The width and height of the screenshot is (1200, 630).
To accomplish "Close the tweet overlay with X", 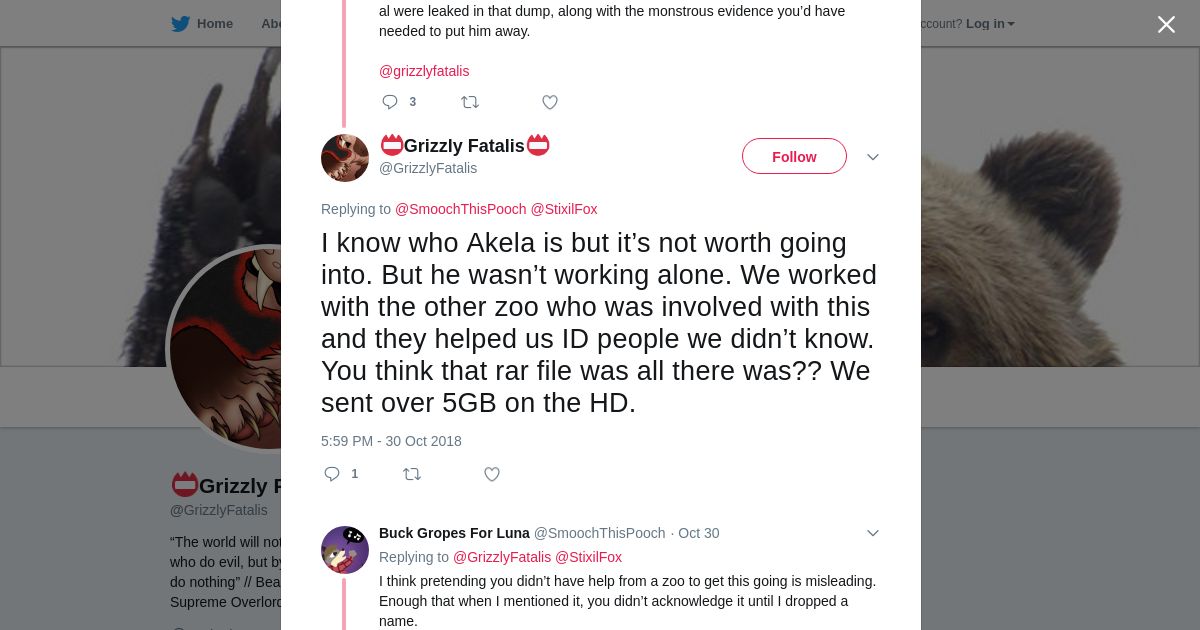I will (x=1166, y=24).
